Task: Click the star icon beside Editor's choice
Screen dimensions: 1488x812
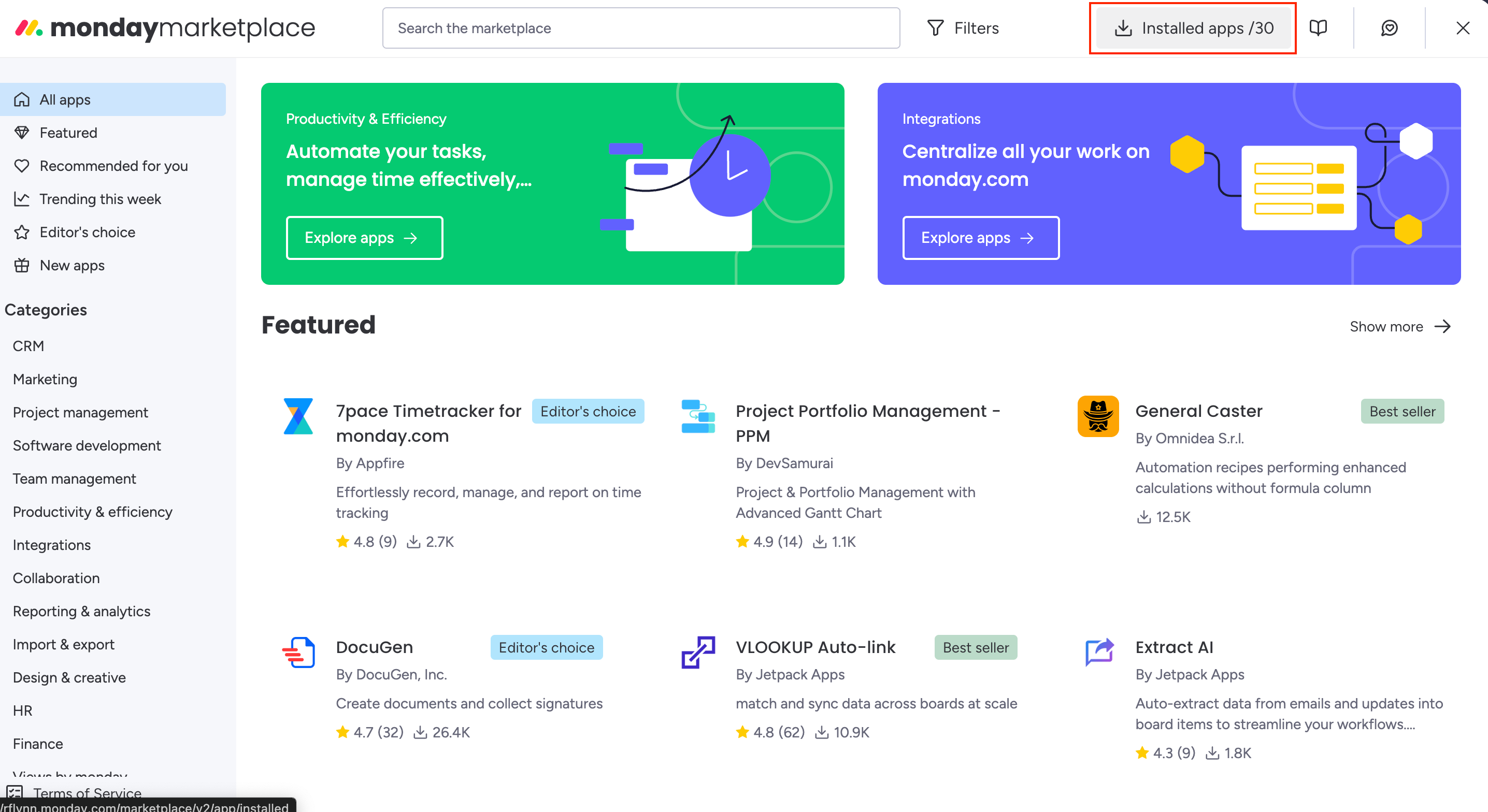Action: 22,232
